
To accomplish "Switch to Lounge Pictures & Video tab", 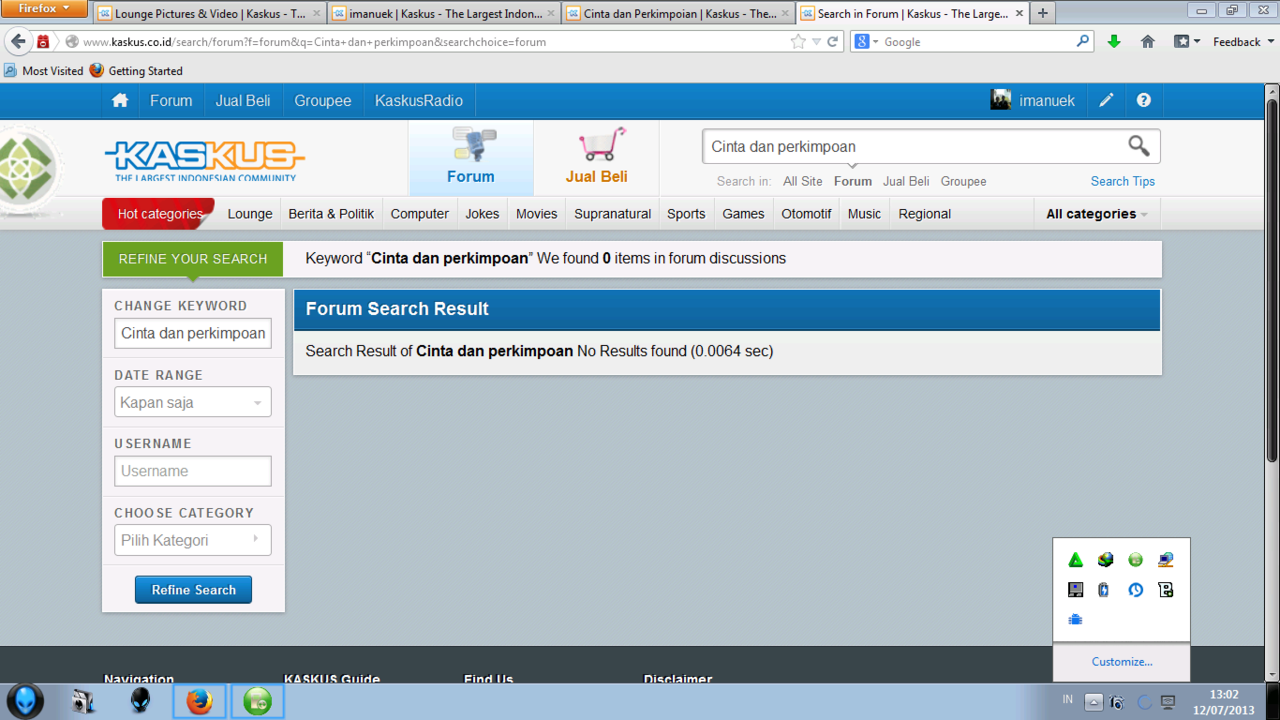I will [209, 14].
